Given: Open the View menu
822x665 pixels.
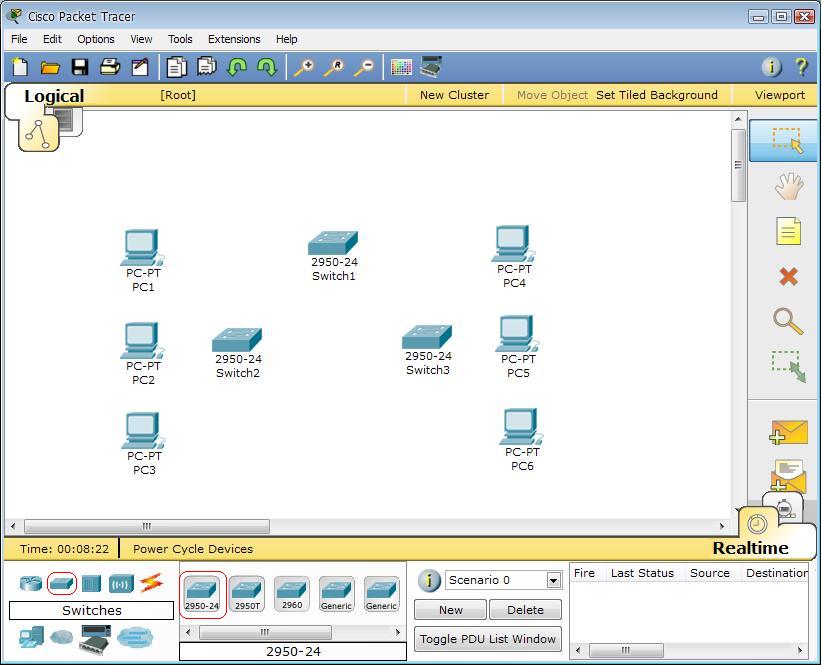Looking at the screenshot, I should pyautogui.click(x=141, y=39).
